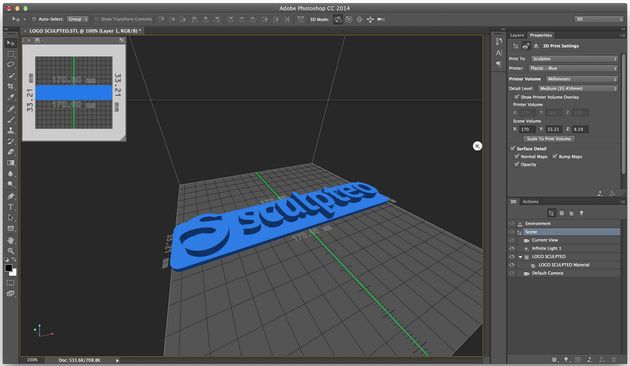This screenshot has height=366, width=630.
Task: Select the Type tool
Action: coord(11,207)
